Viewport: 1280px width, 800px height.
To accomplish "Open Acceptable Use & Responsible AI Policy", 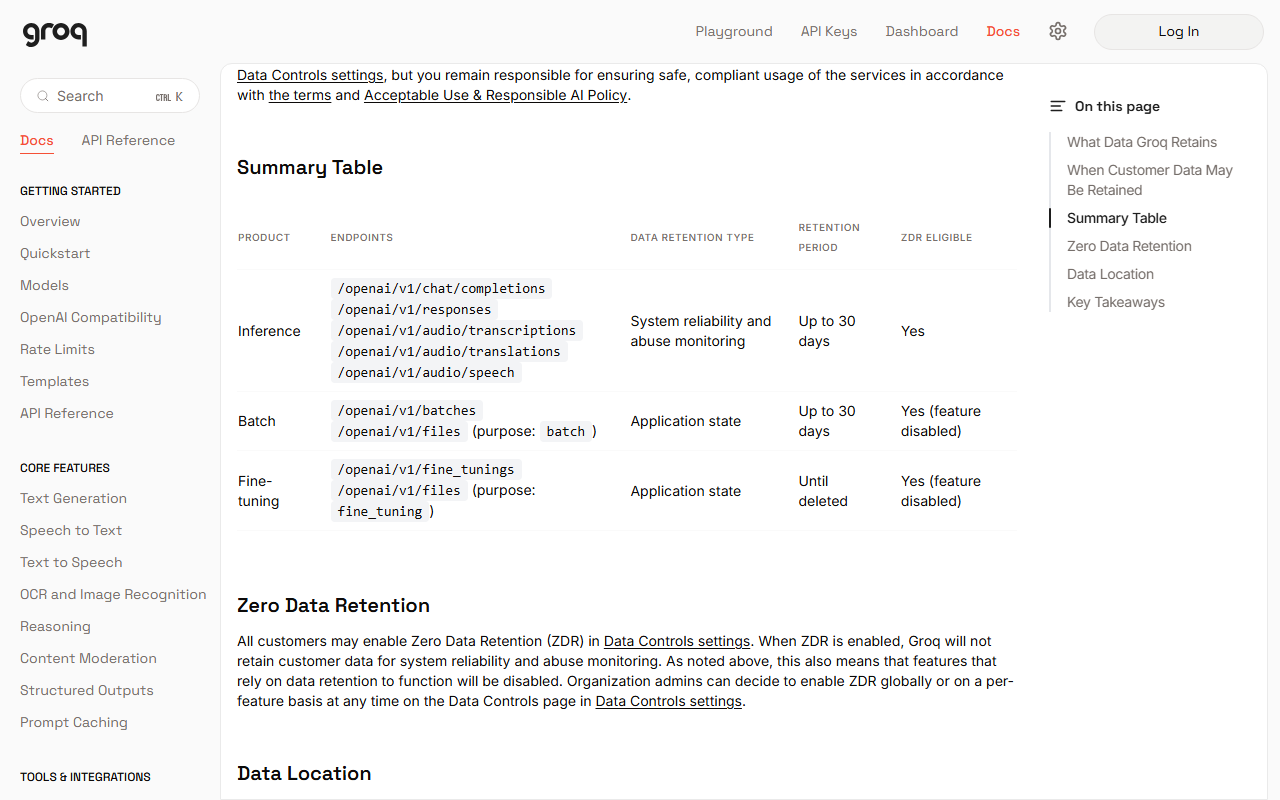I will click(x=496, y=95).
